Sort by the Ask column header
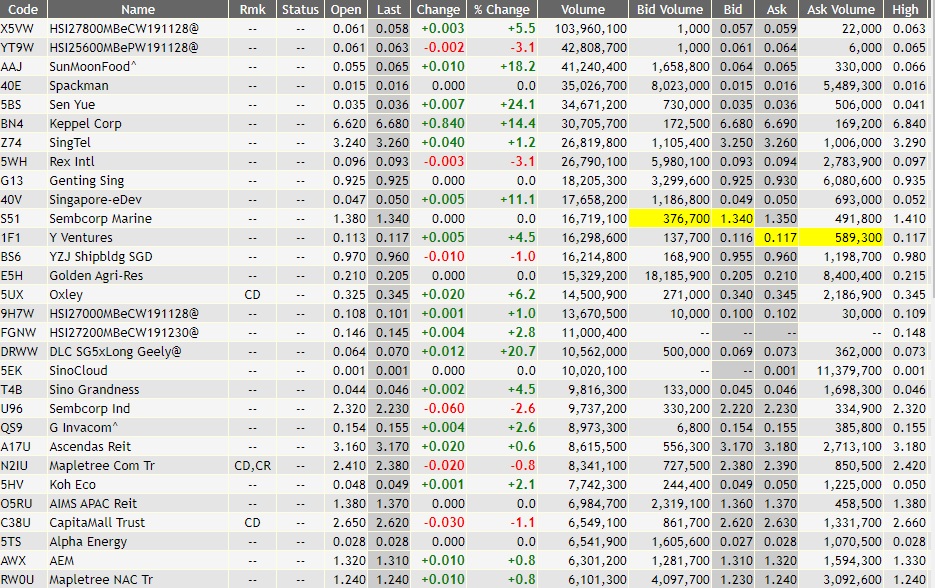The height and width of the screenshot is (588, 935). point(776,9)
